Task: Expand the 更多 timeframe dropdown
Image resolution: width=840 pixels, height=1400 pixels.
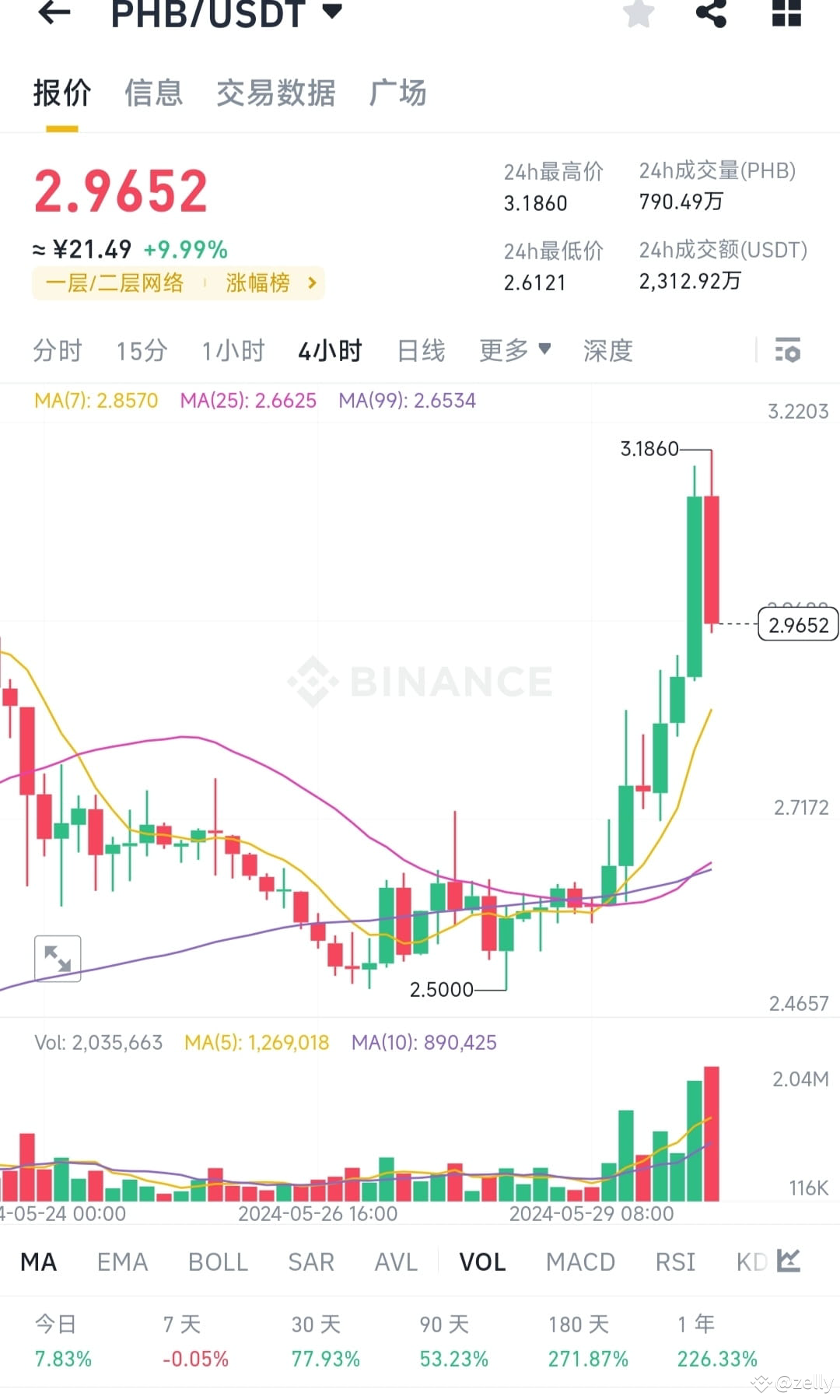Action: pos(514,351)
